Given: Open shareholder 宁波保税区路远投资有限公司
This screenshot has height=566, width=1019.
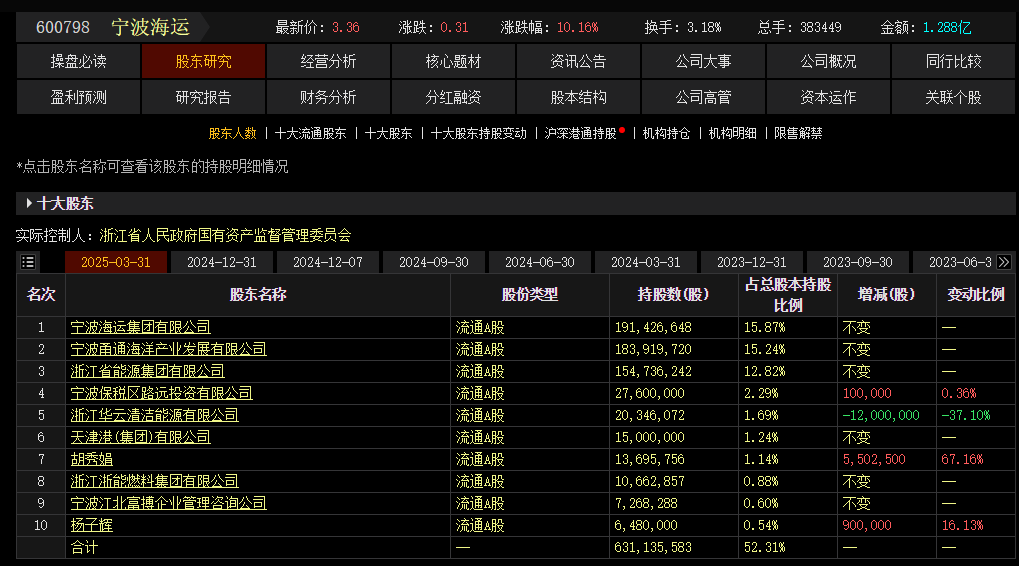Looking at the screenshot, I should [161, 393].
